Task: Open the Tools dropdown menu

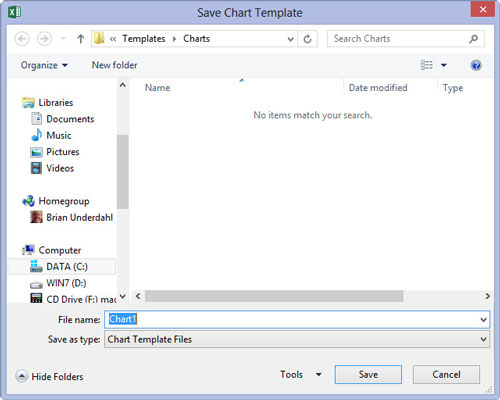Action: (300, 375)
